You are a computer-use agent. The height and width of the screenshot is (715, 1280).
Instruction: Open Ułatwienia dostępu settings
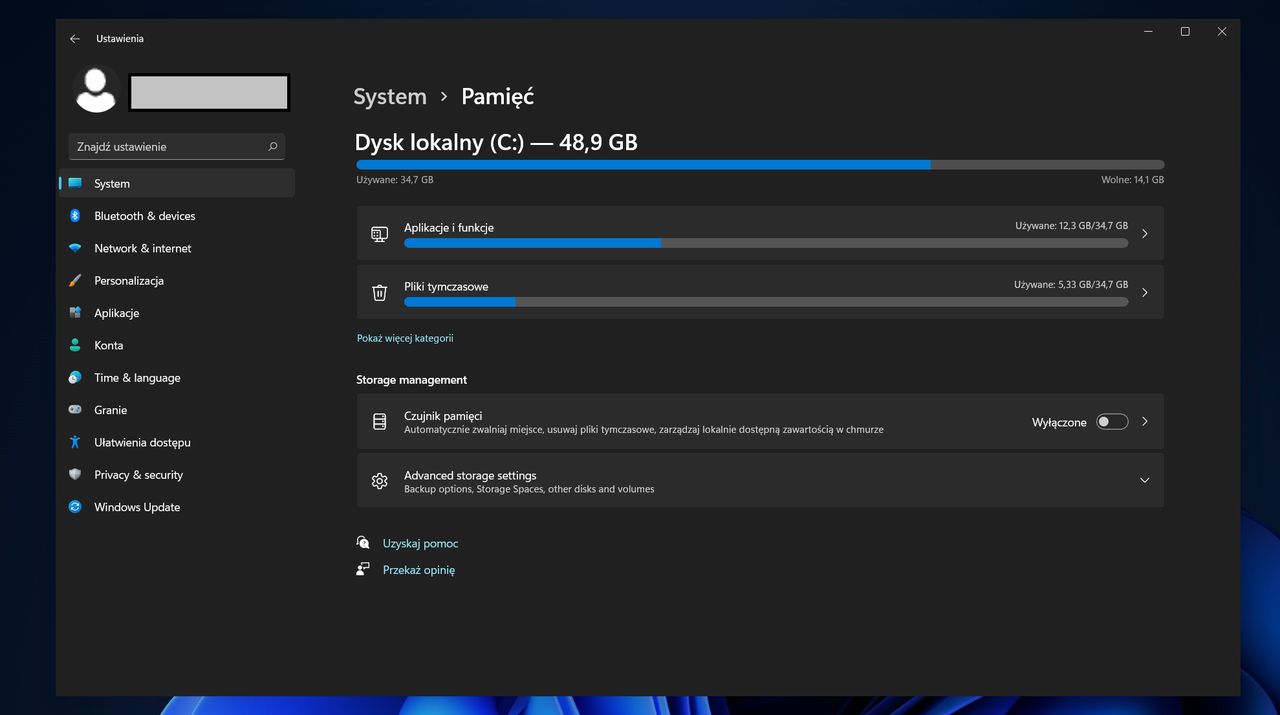(x=140, y=442)
